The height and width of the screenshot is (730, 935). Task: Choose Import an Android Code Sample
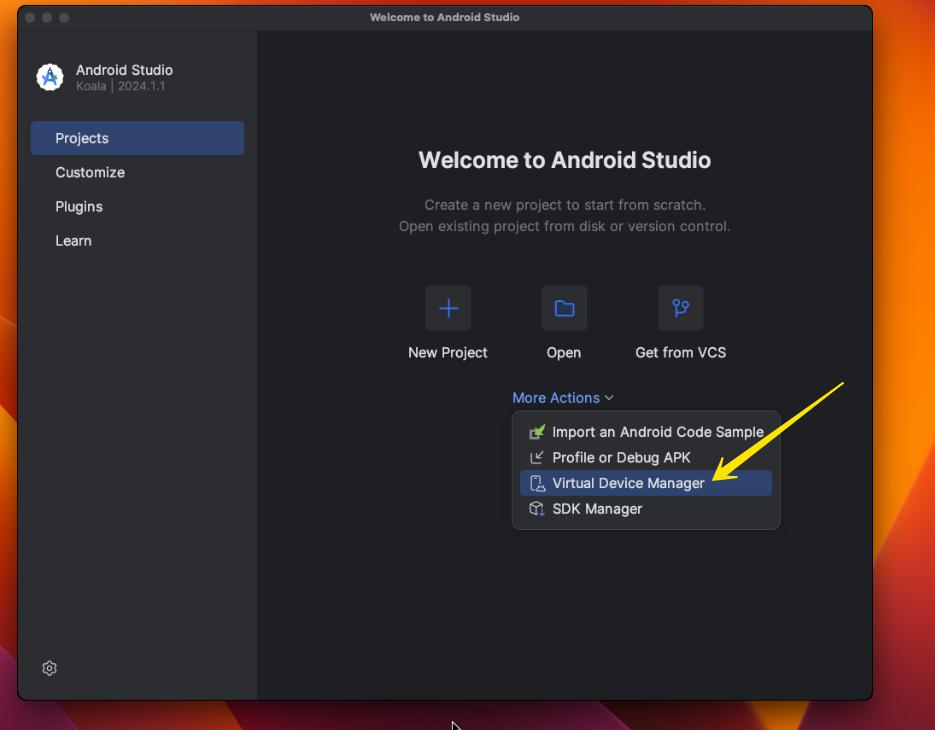pyautogui.click(x=646, y=432)
